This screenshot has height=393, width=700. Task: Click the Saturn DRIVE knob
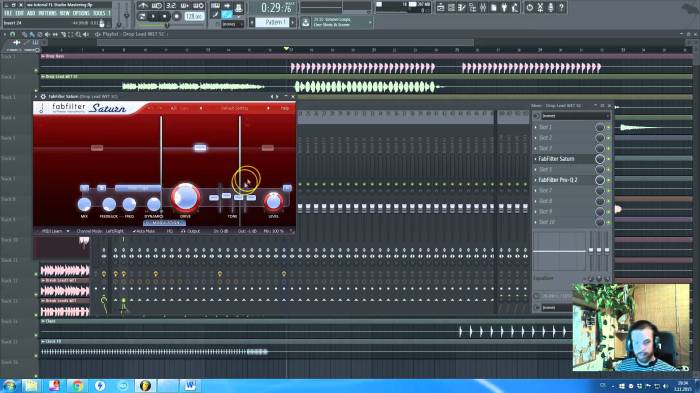click(x=185, y=197)
